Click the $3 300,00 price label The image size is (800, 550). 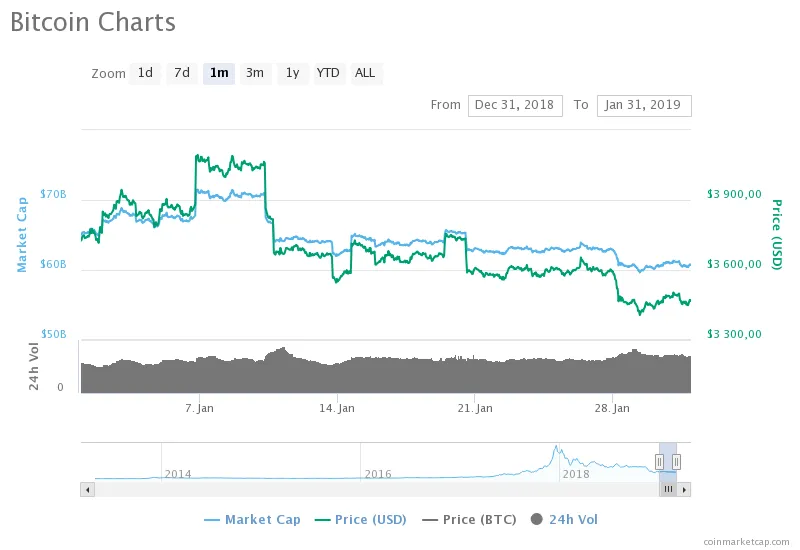click(x=734, y=334)
